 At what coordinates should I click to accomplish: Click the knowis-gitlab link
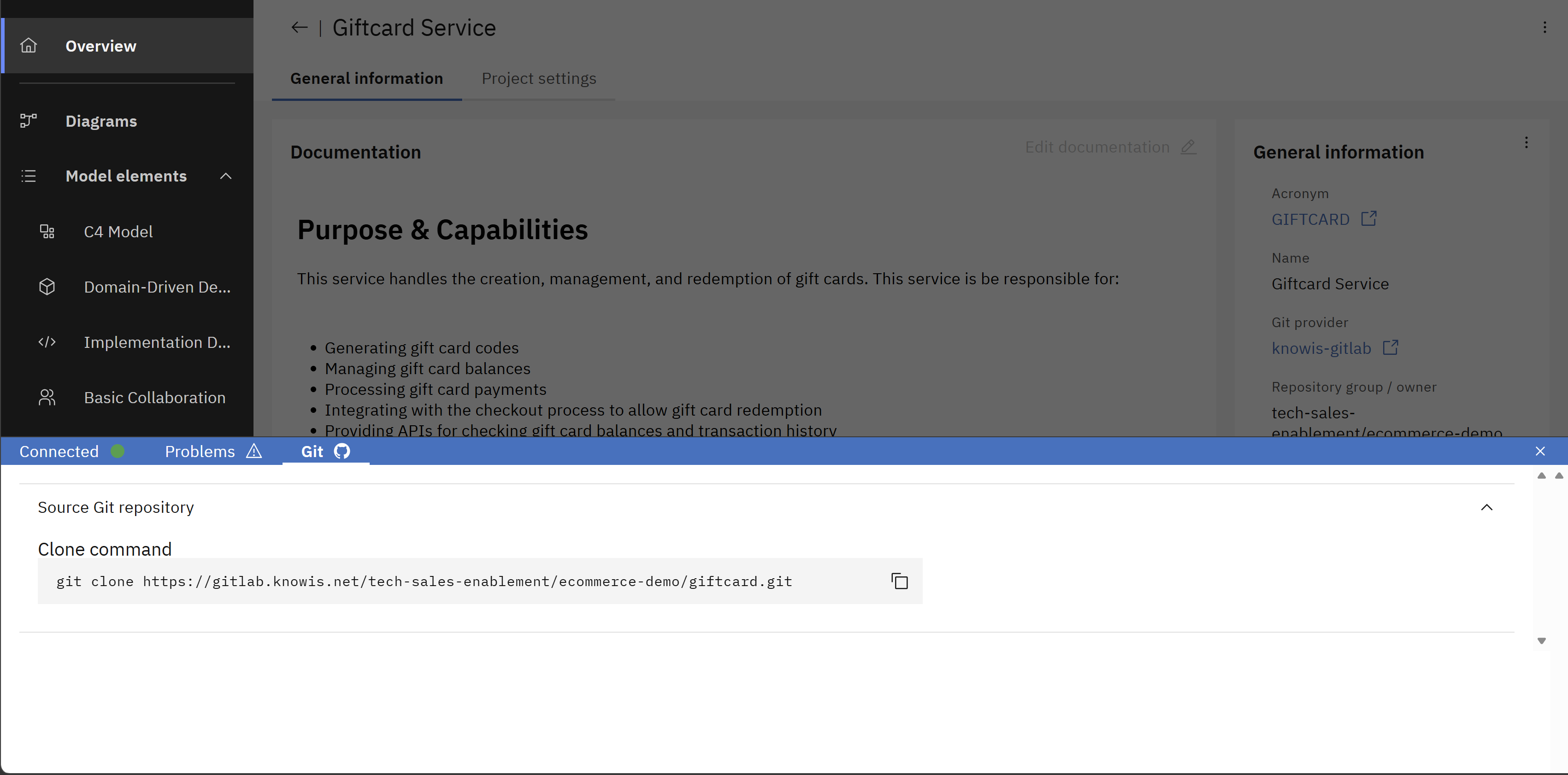(1321, 348)
